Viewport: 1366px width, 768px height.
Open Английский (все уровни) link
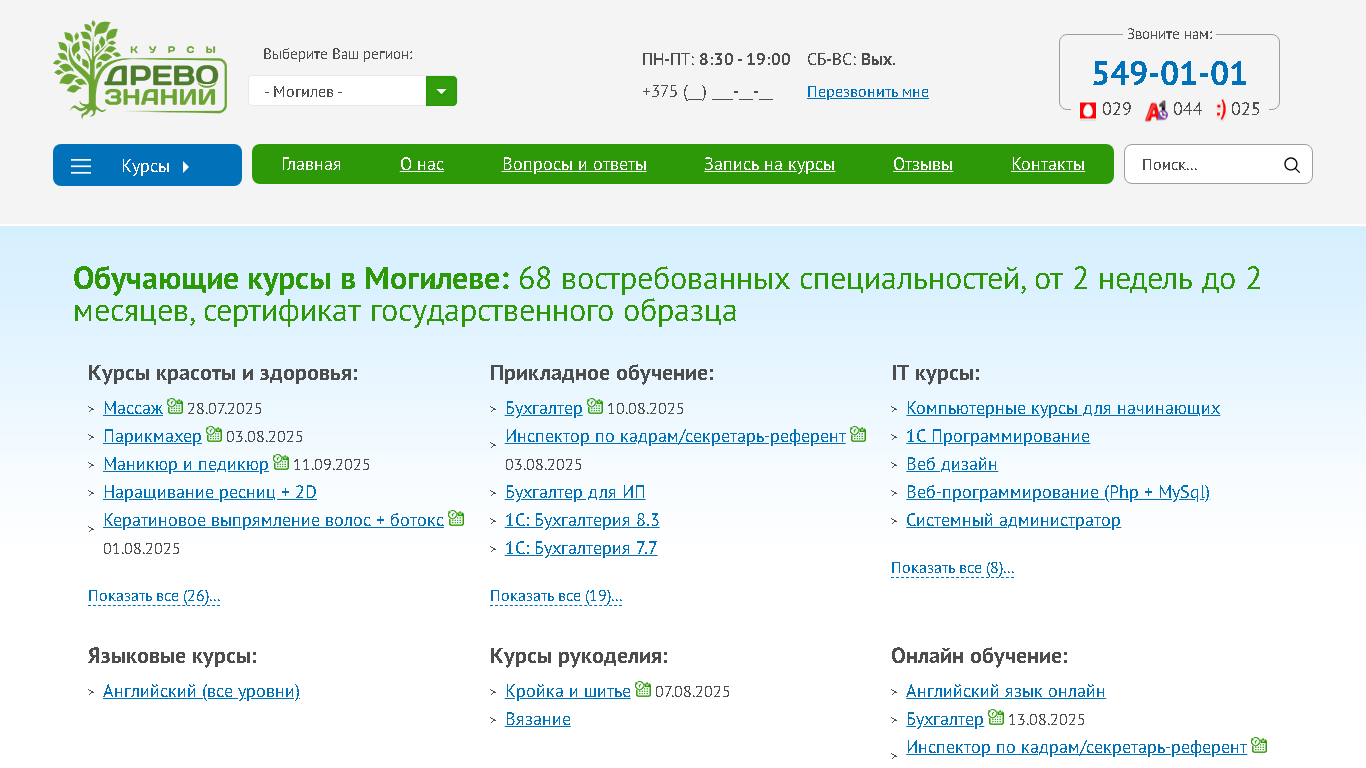[x=201, y=691]
